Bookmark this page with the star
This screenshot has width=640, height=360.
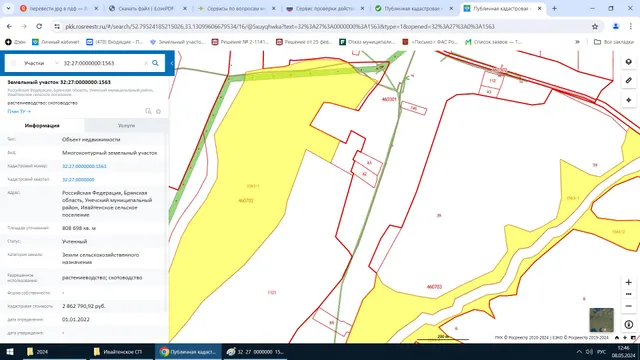[x=595, y=27]
